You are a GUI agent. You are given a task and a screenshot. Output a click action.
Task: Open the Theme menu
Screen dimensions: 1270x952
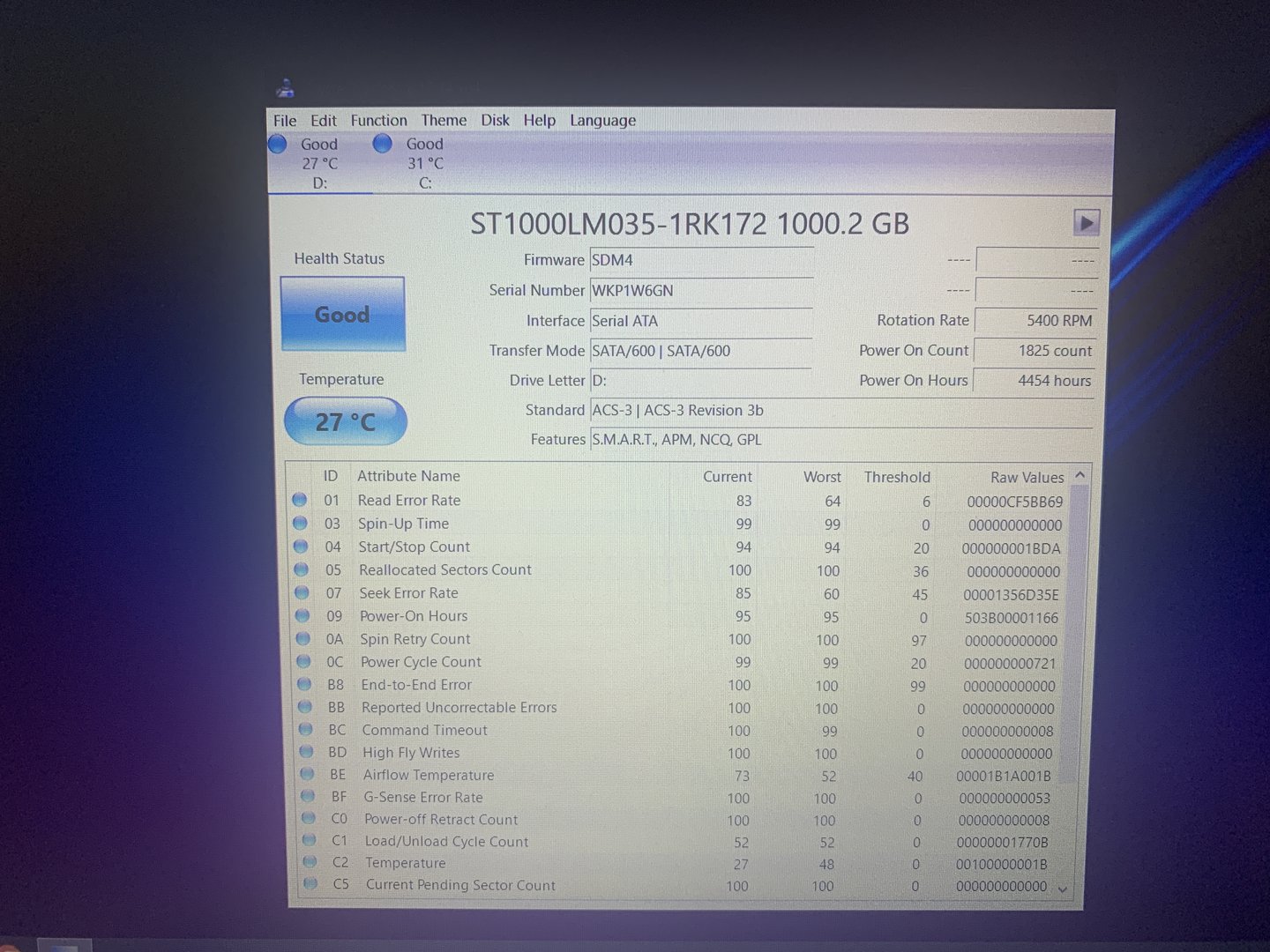tap(444, 121)
